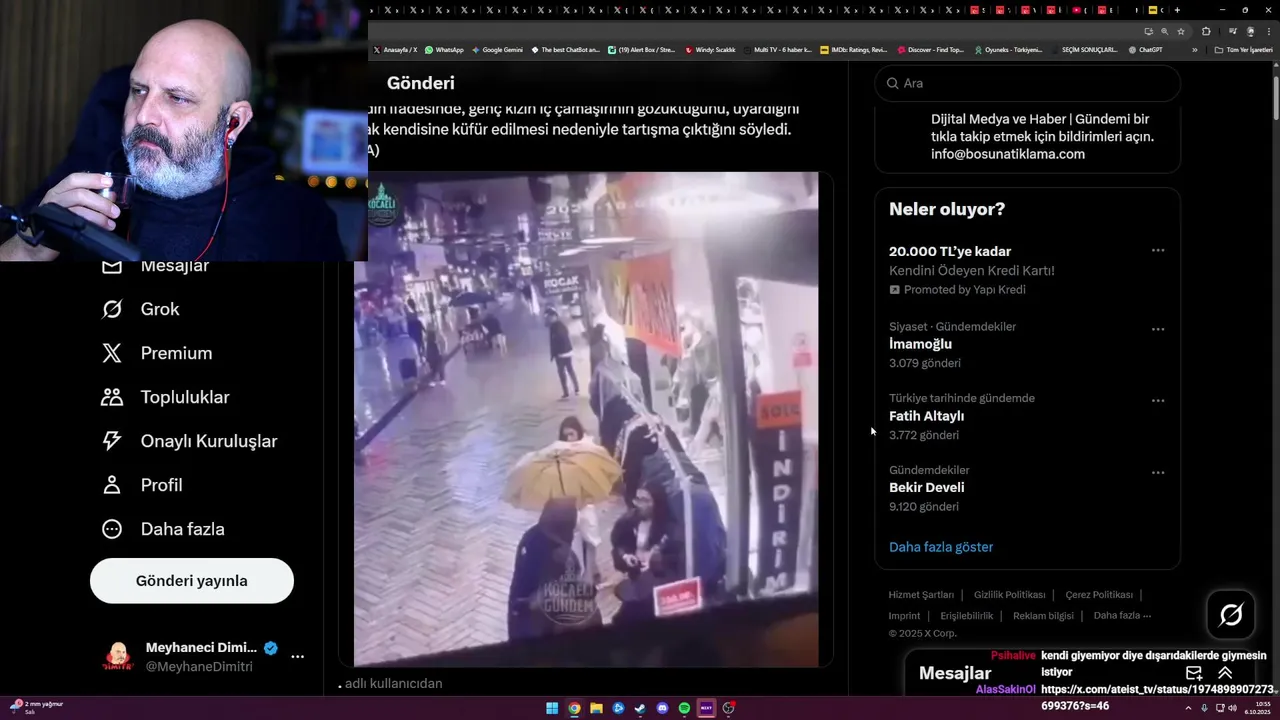Click the Profil person icon

(112, 485)
